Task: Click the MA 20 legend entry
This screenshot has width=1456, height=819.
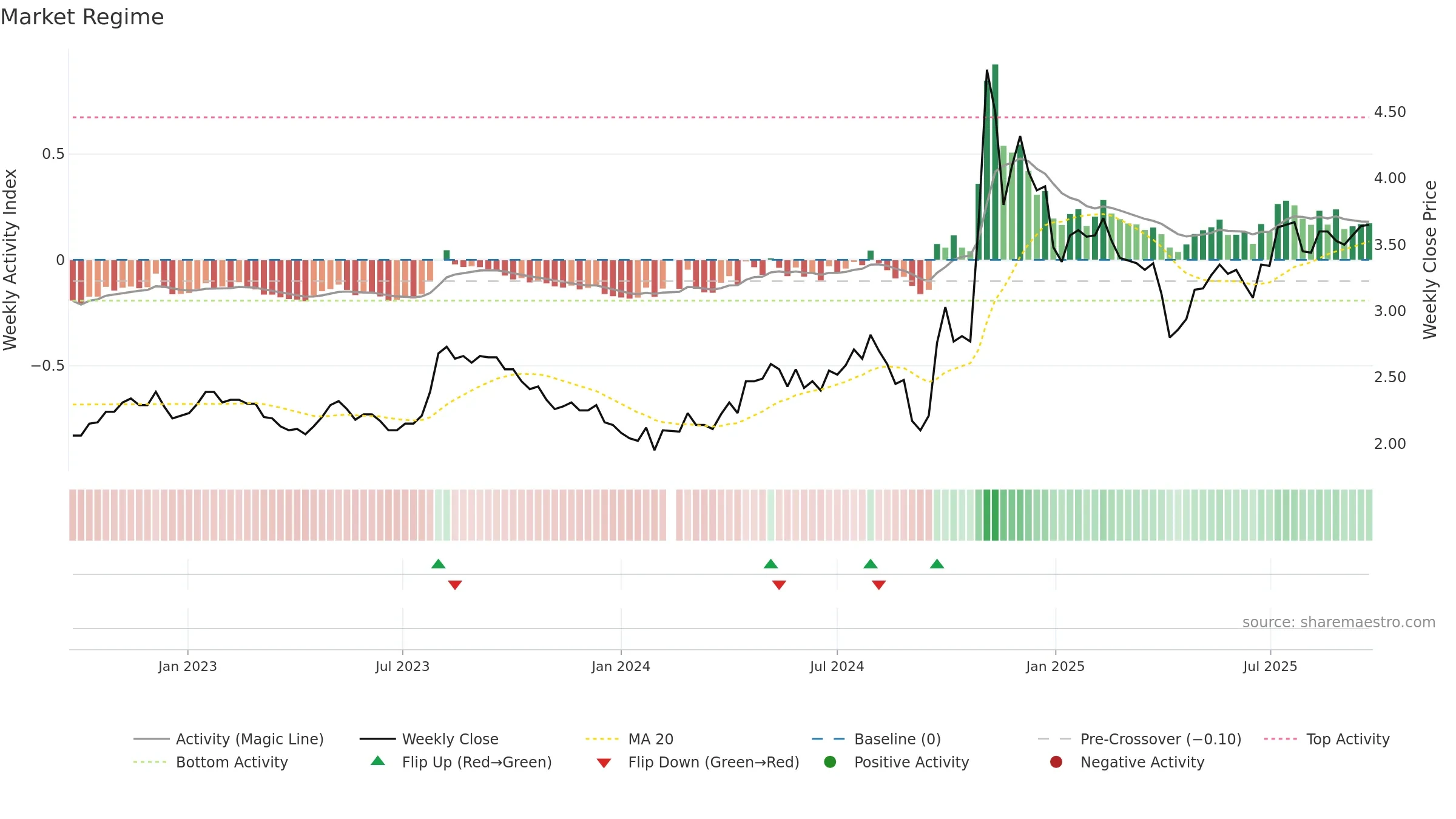Action: [630, 739]
